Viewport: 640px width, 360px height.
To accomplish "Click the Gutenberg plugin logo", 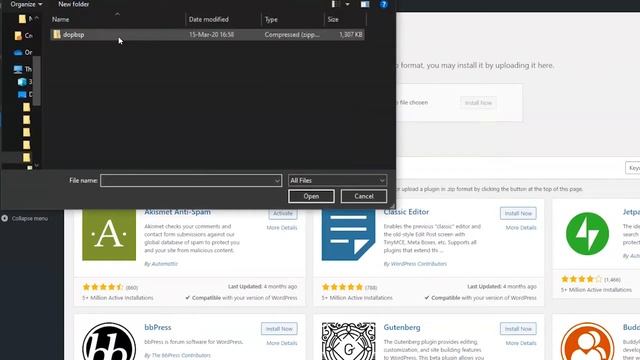I will click(x=348, y=341).
